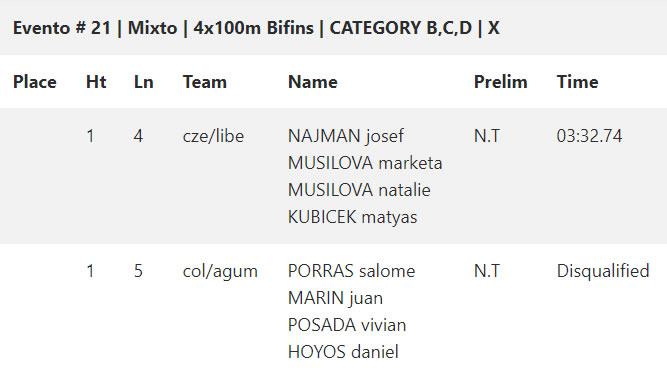Click the Ln column header
667x377 pixels.
[x=143, y=82]
